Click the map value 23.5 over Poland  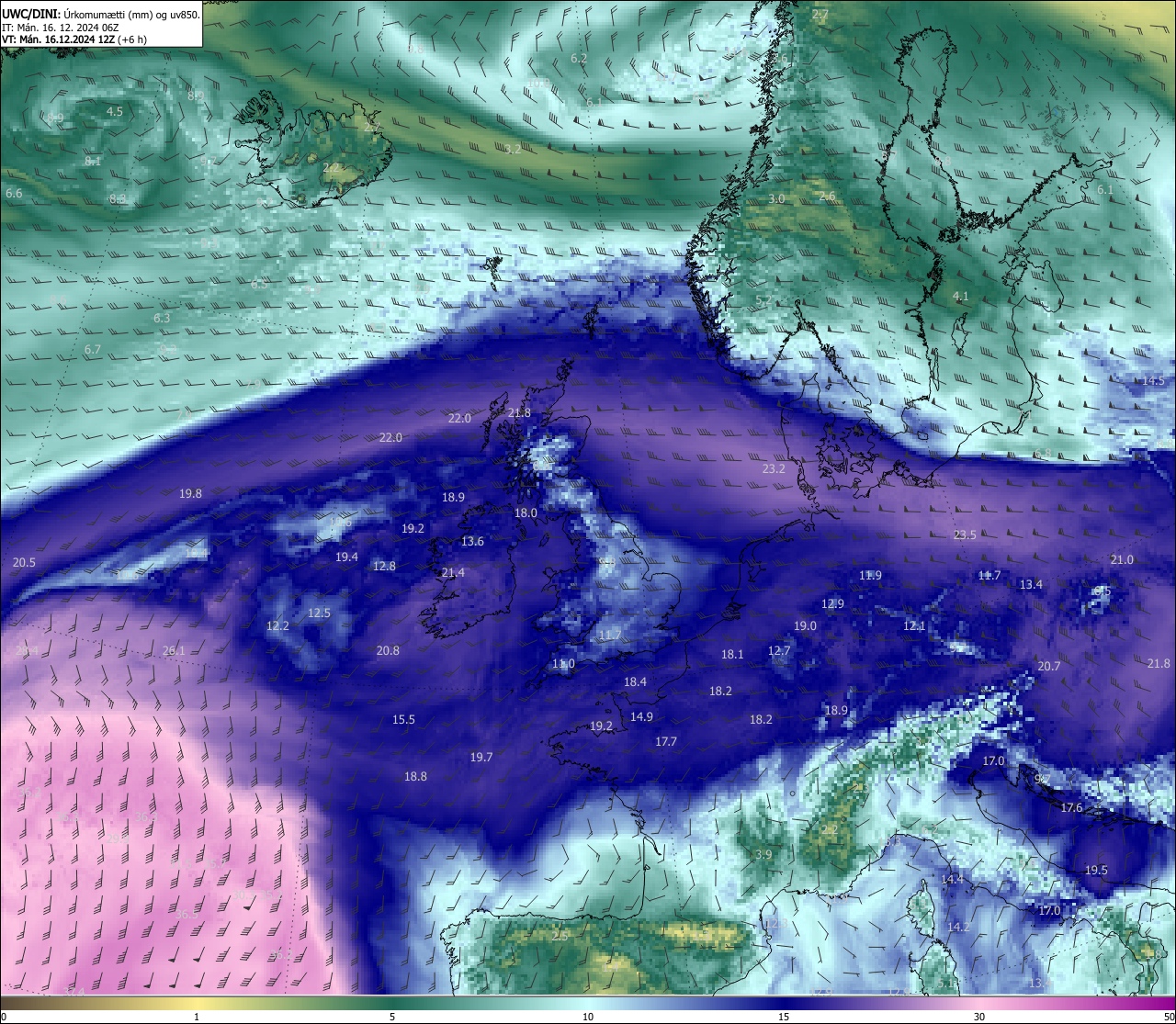point(965,535)
